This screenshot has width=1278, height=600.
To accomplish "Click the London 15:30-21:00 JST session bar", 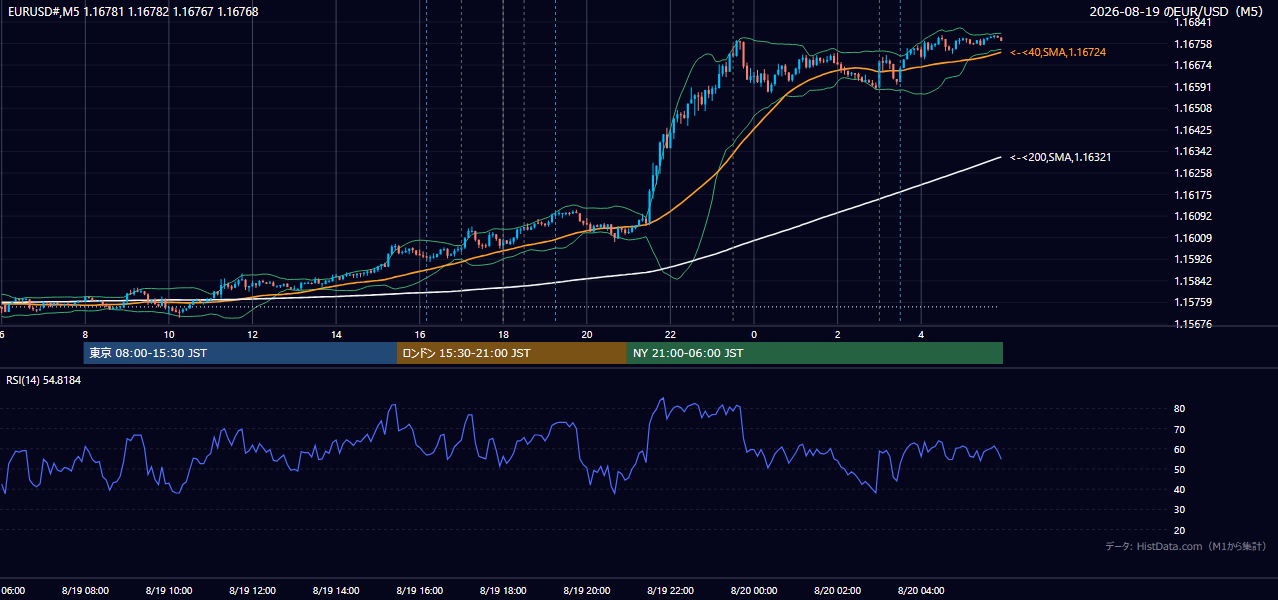I will pyautogui.click(x=512, y=353).
